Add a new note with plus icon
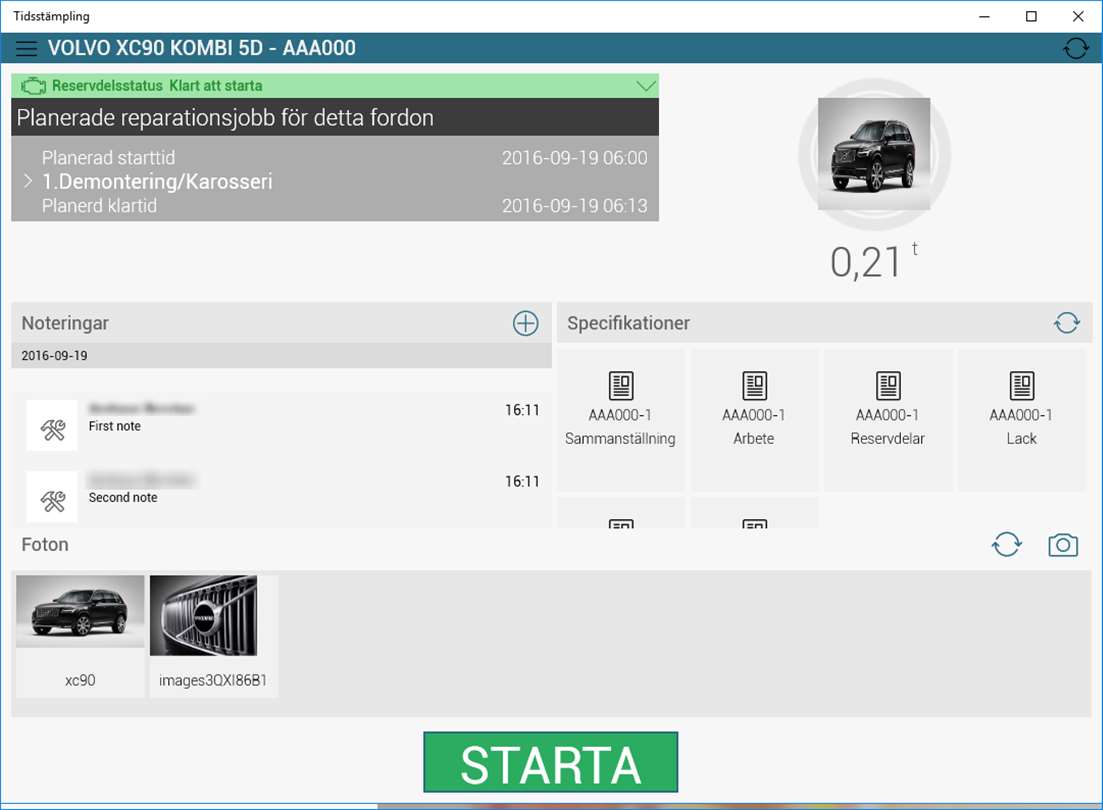 pos(525,323)
